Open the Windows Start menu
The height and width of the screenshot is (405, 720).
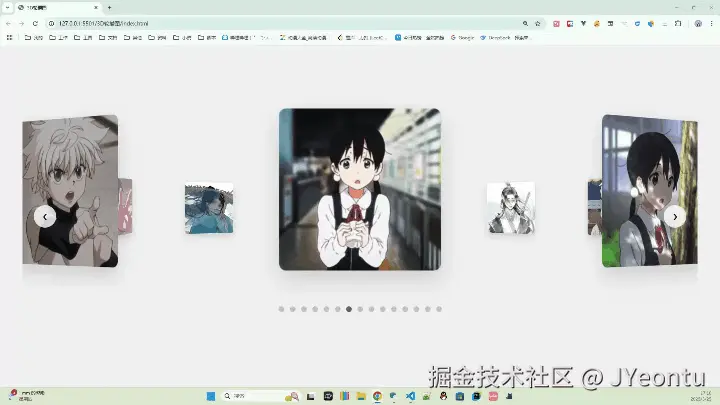(x=211, y=396)
